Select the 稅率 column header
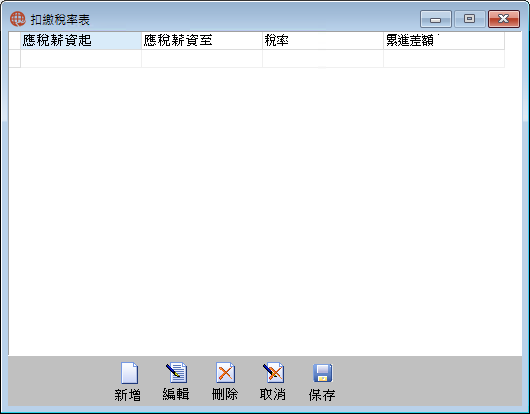This screenshot has width=530, height=414. pos(323,41)
